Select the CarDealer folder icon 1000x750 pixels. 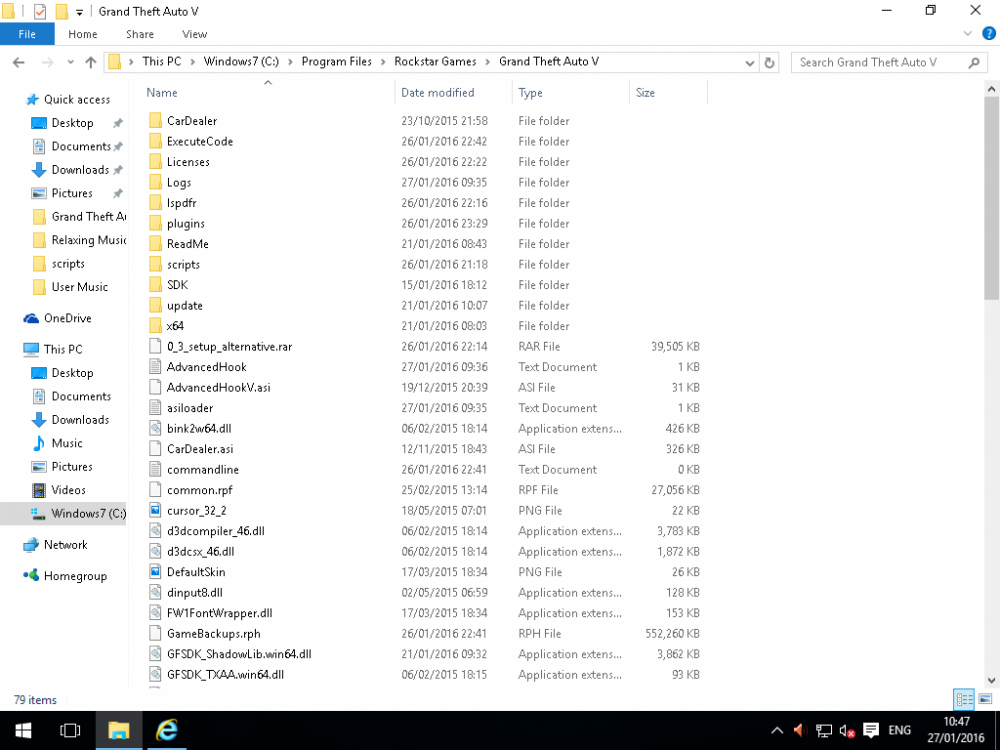point(155,121)
